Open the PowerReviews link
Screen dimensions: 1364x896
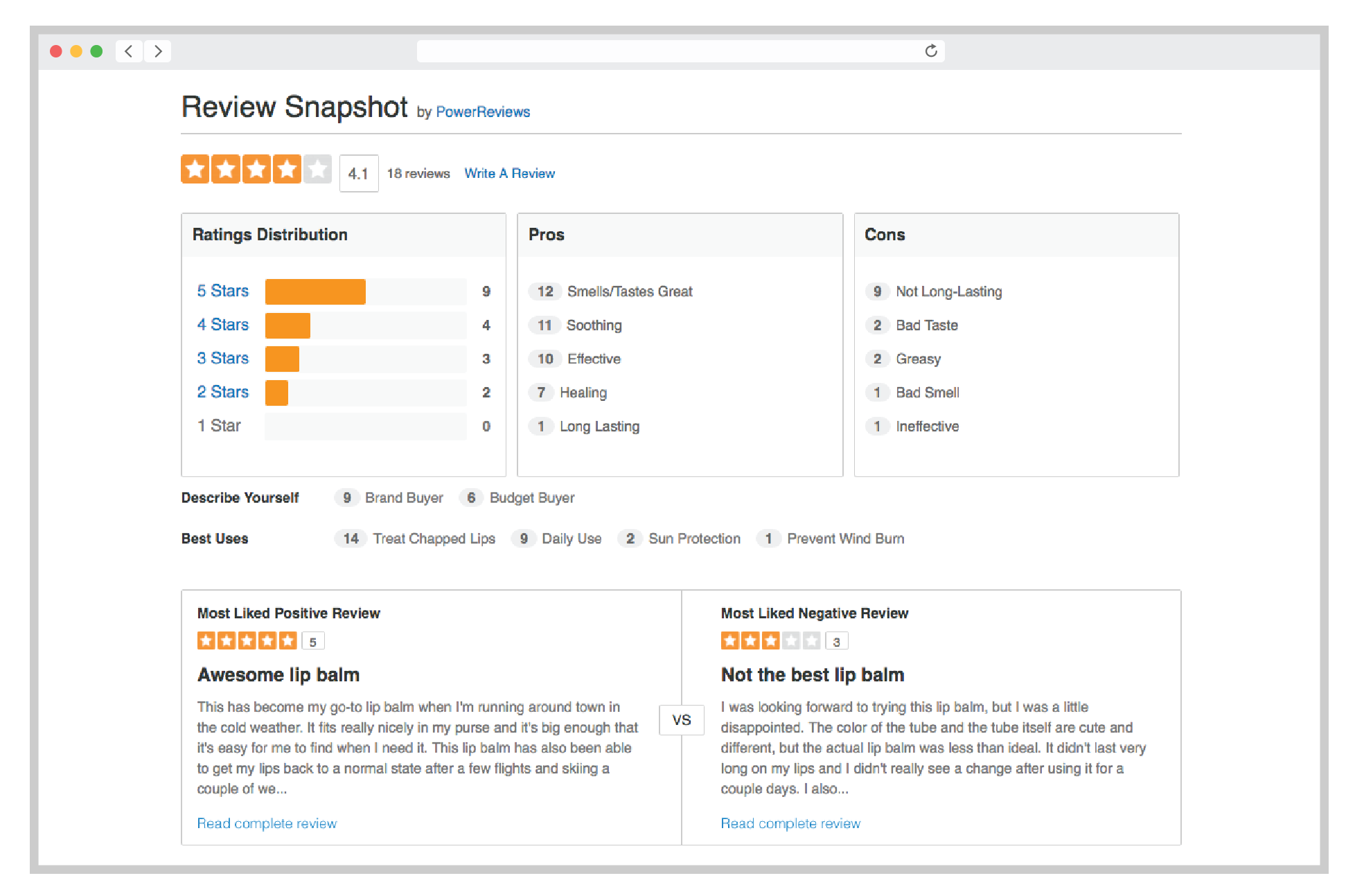pyautogui.click(x=483, y=112)
